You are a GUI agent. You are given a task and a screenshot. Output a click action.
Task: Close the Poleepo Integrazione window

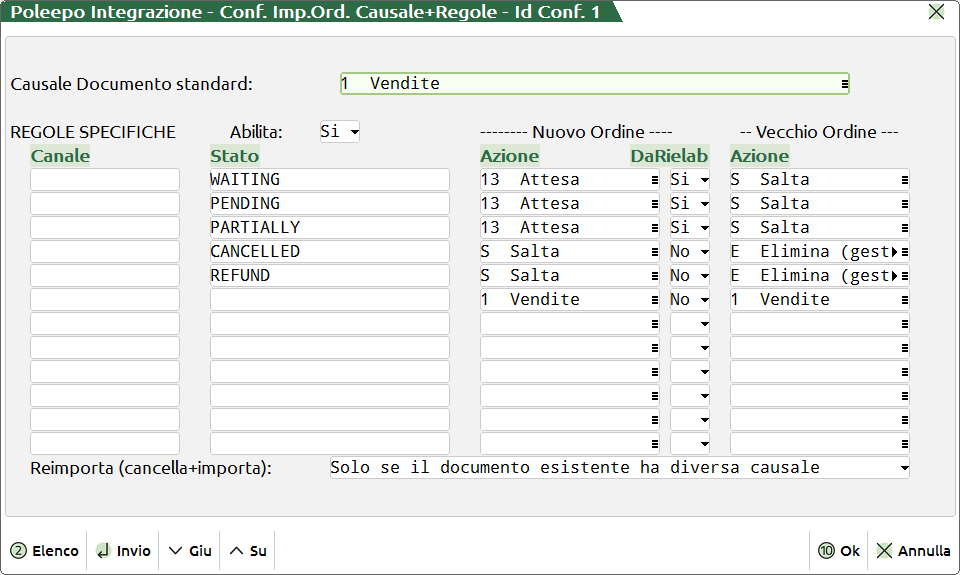point(936,12)
